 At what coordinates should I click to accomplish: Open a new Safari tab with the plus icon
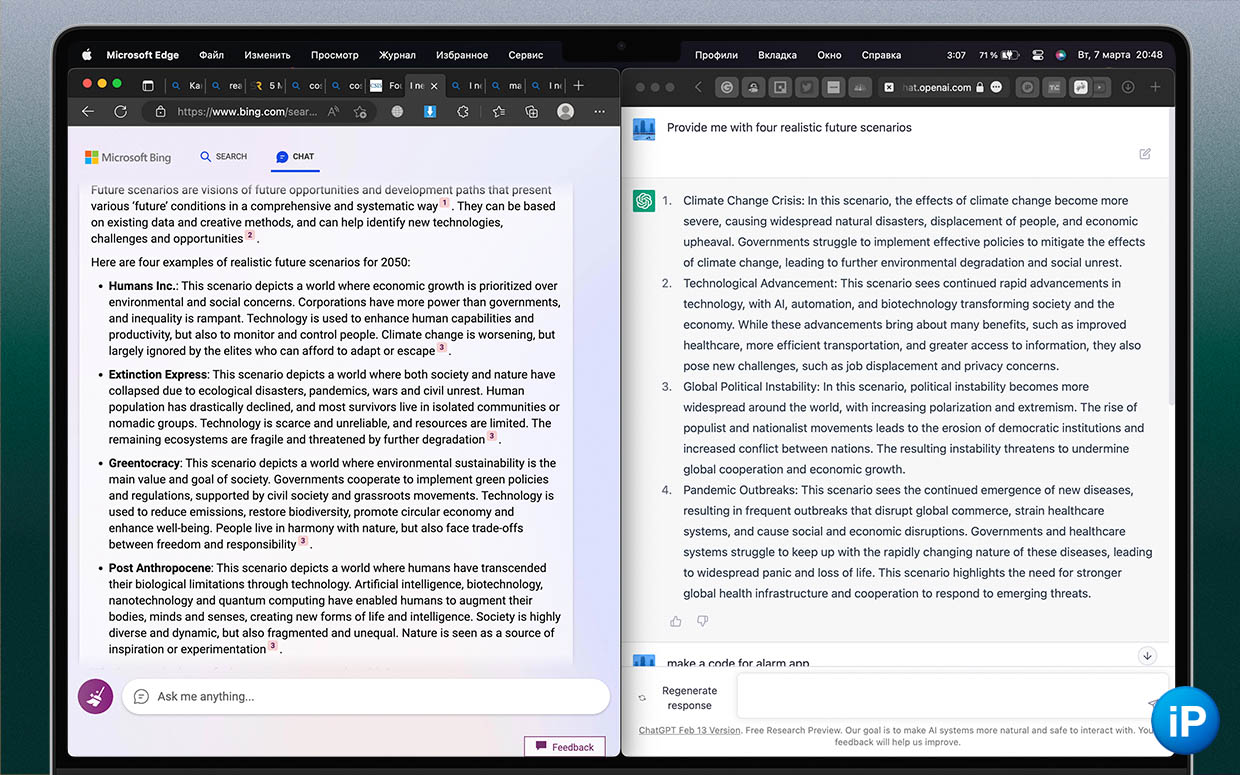click(x=1155, y=87)
